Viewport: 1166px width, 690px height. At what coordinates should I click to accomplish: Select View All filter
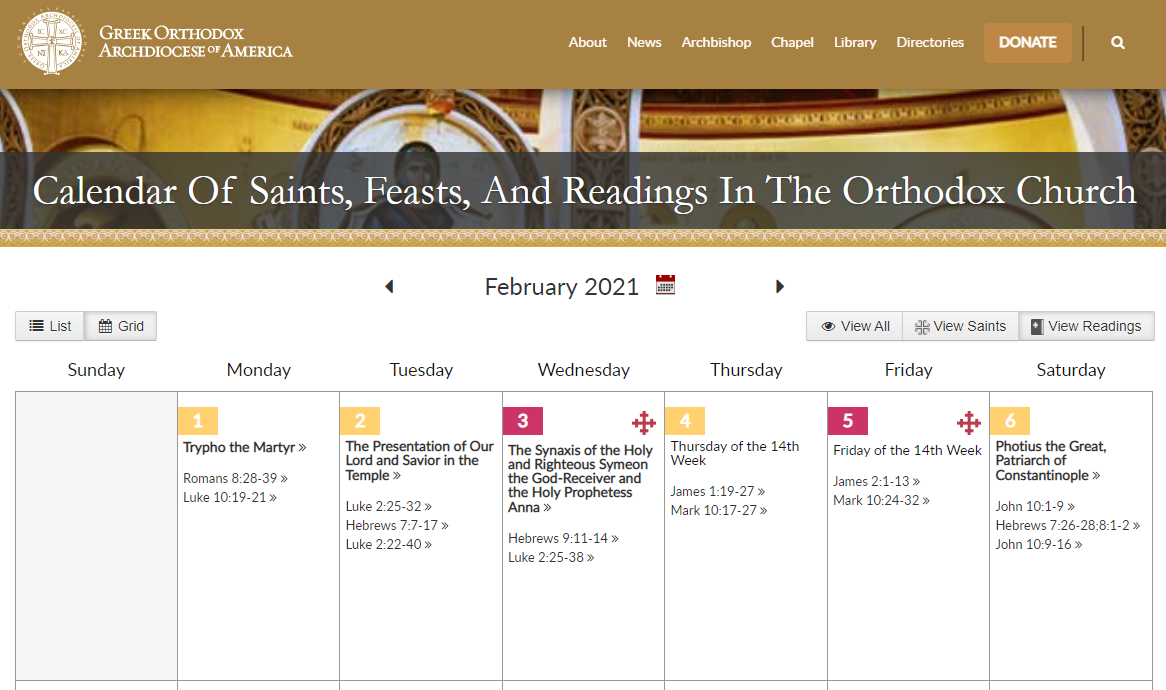854,326
